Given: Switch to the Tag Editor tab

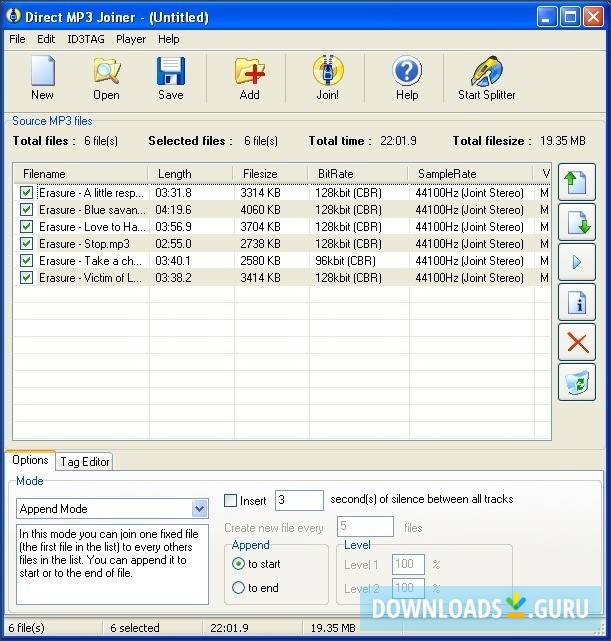Looking at the screenshot, I should click(x=85, y=462).
